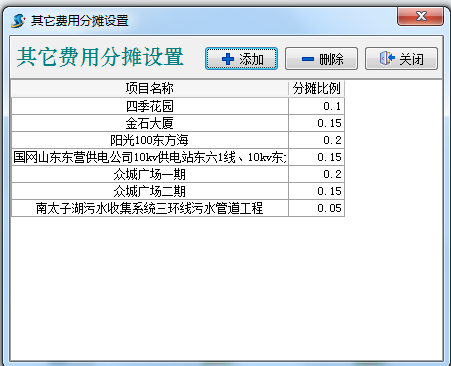Select the 四季花园 row

point(178,106)
